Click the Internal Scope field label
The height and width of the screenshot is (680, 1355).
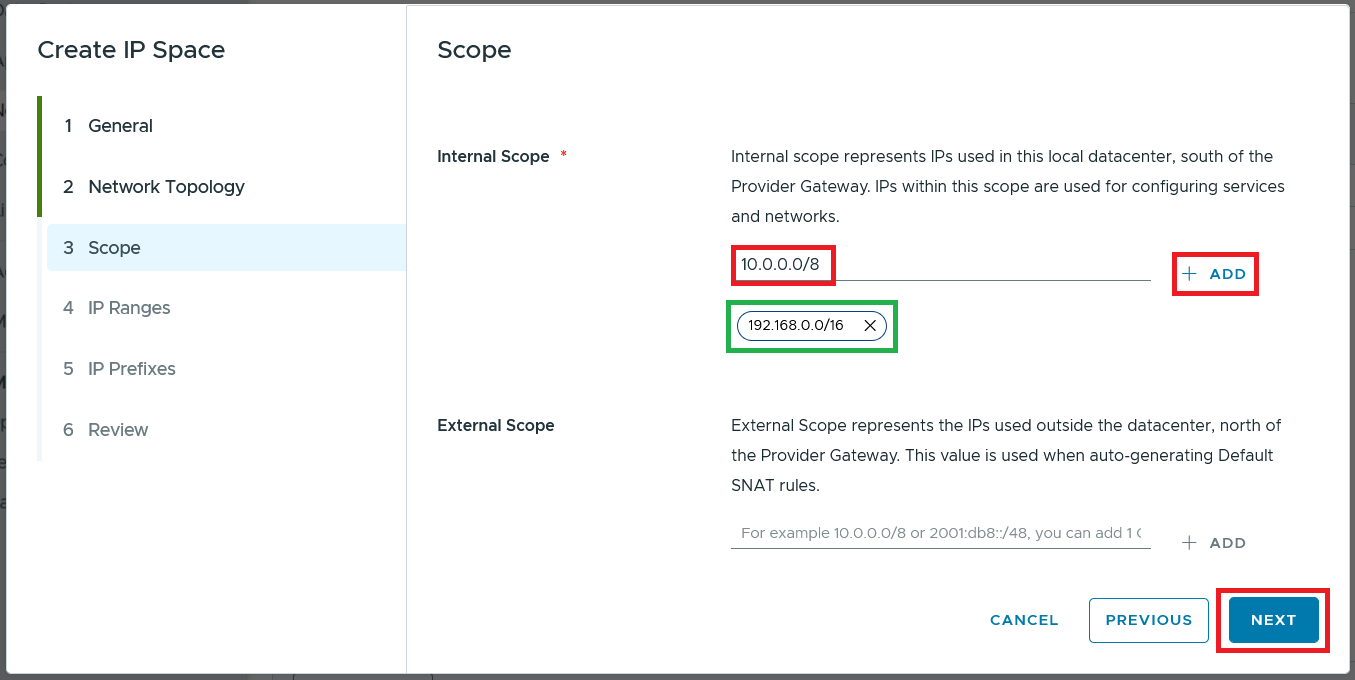(x=493, y=157)
